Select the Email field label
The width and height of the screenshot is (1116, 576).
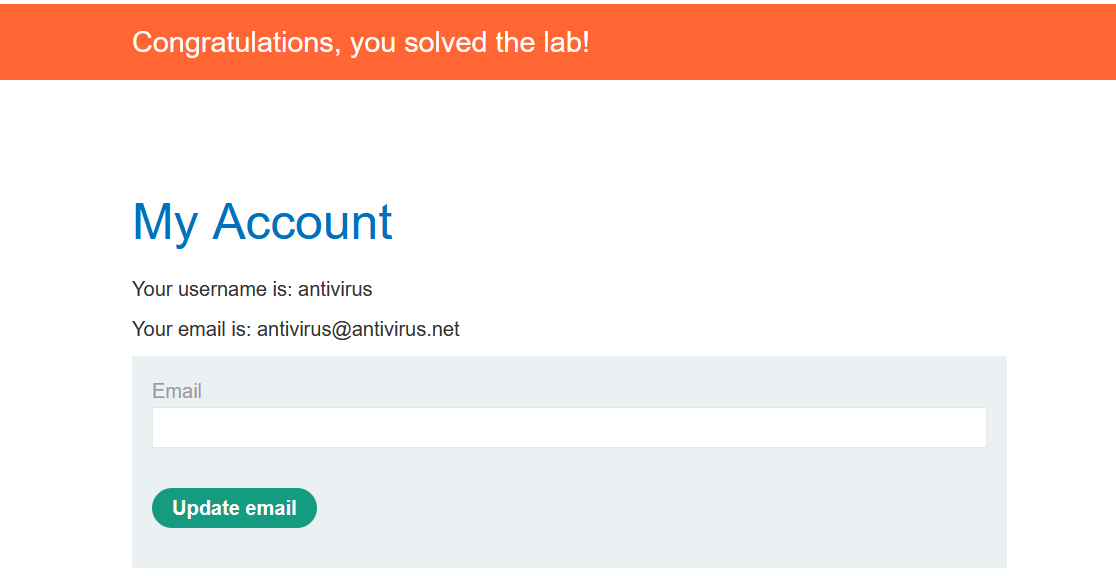pos(177,391)
